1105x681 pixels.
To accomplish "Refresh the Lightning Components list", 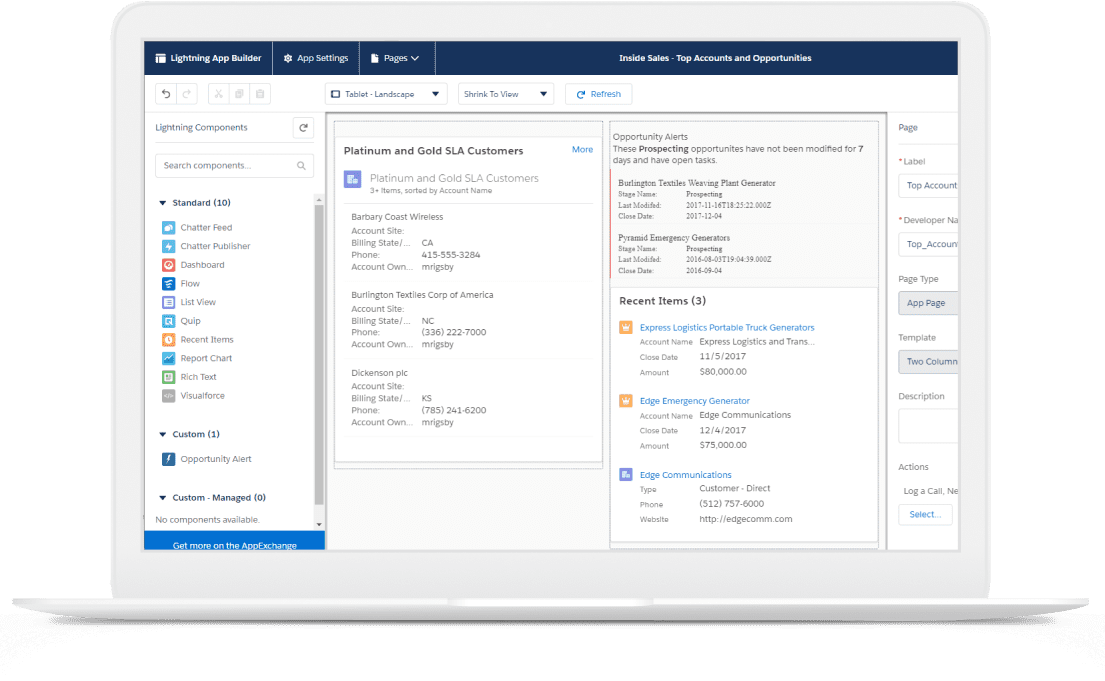I will [303, 128].
